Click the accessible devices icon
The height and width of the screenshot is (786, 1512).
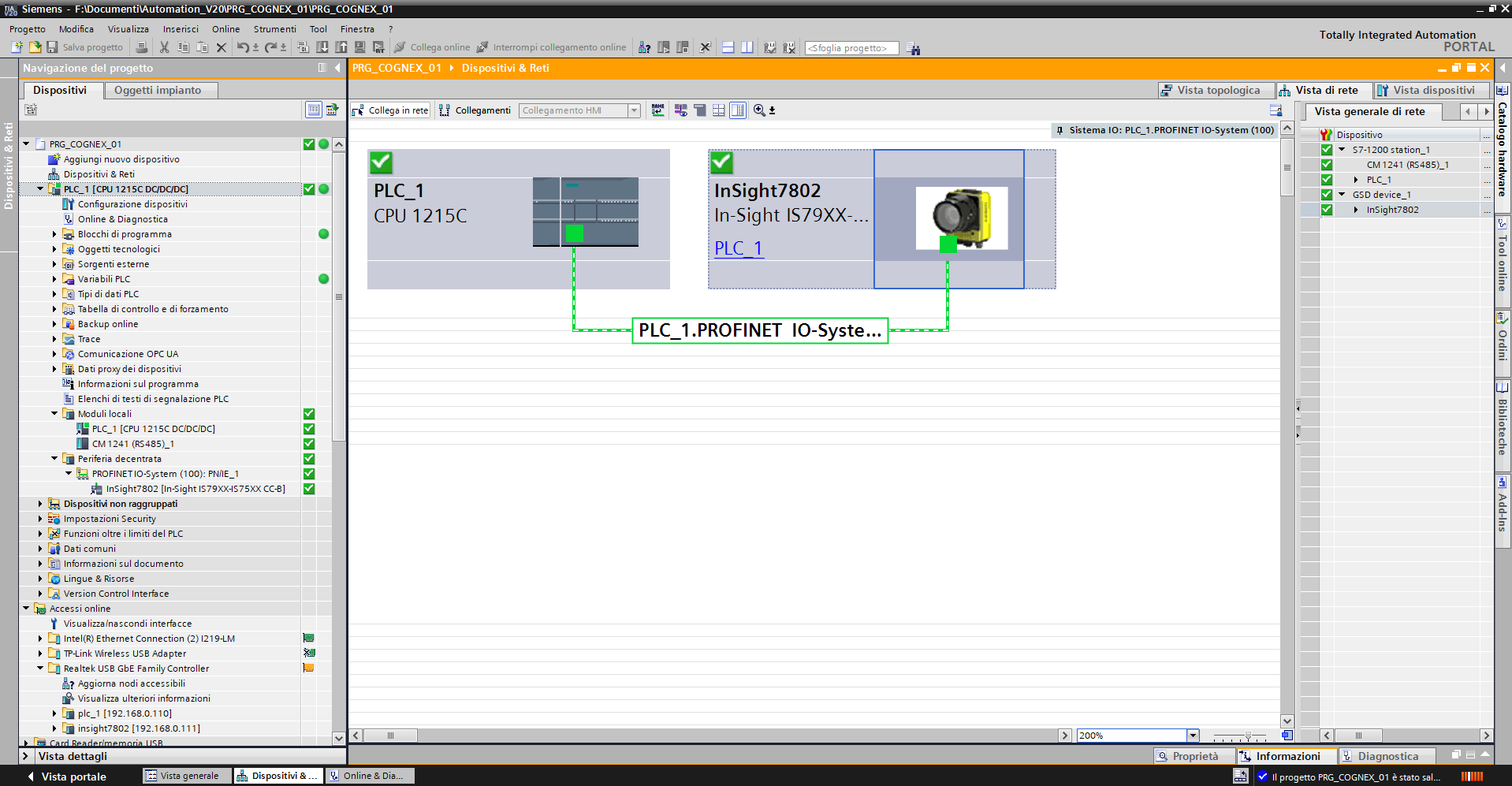[x=644, y=47]
